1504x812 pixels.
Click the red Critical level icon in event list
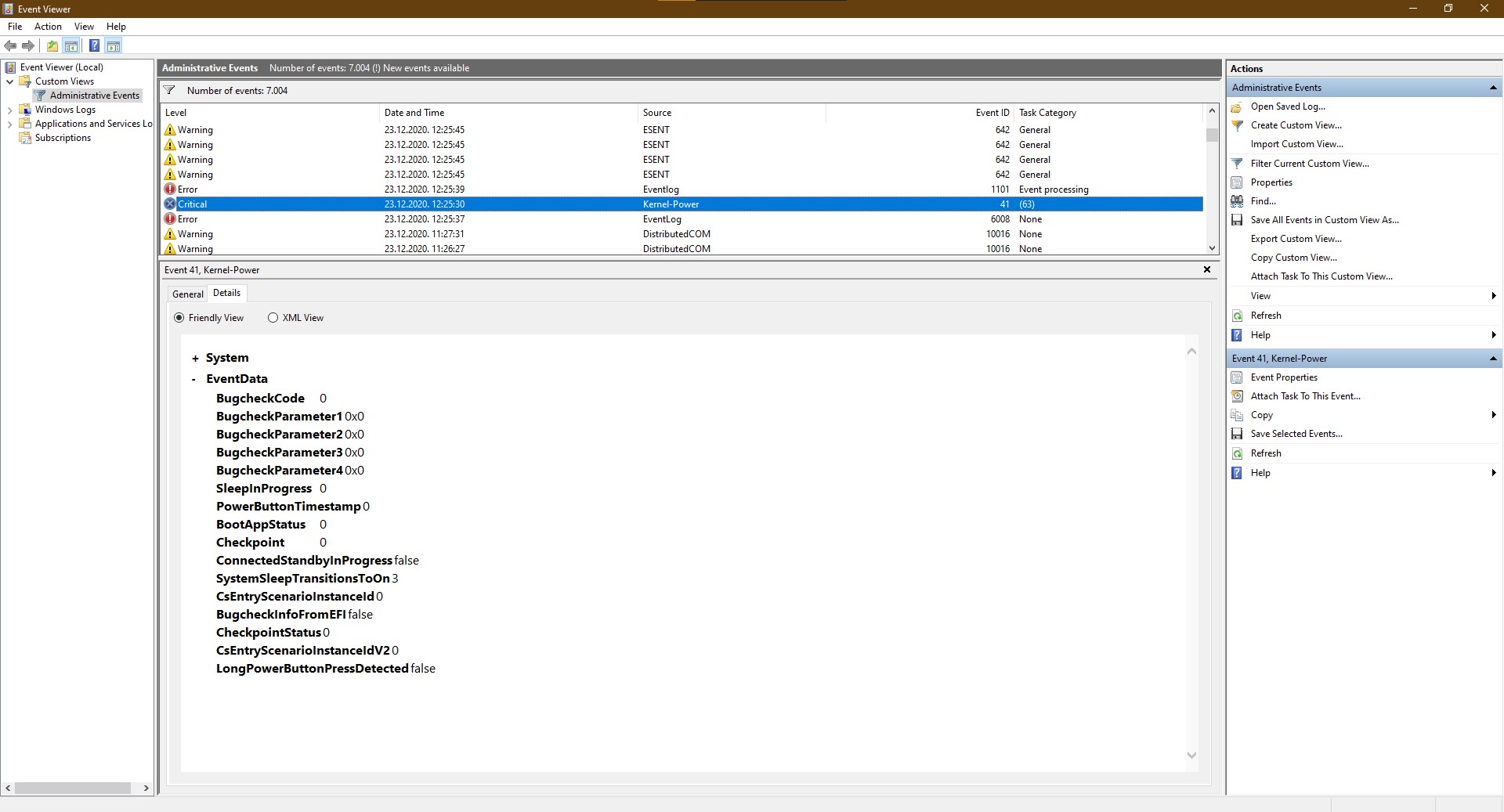[170, 204]
